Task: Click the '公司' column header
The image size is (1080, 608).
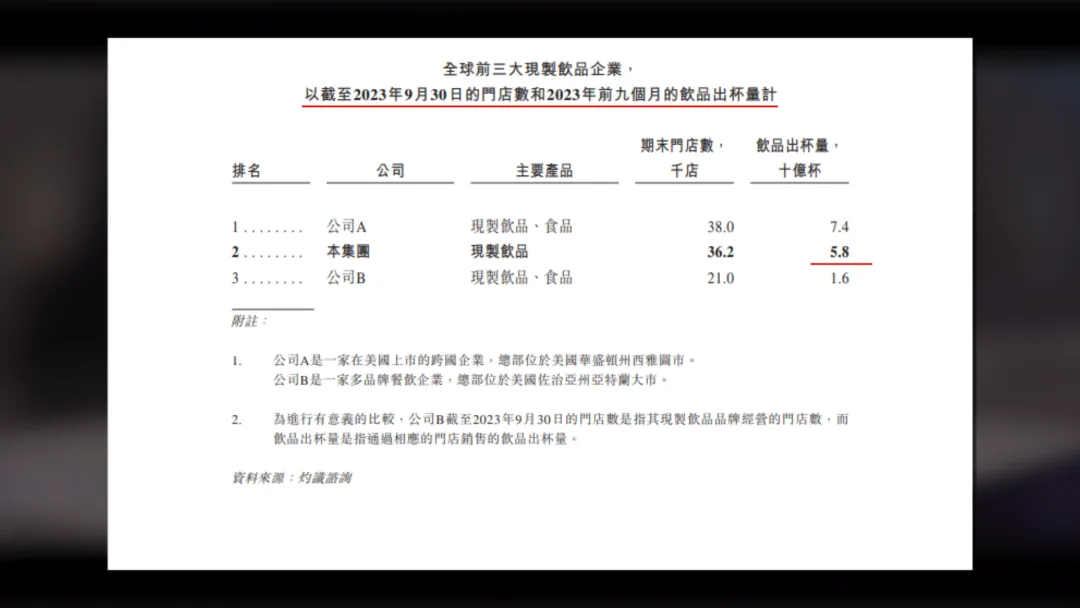Action: click(x=391, y=170)
